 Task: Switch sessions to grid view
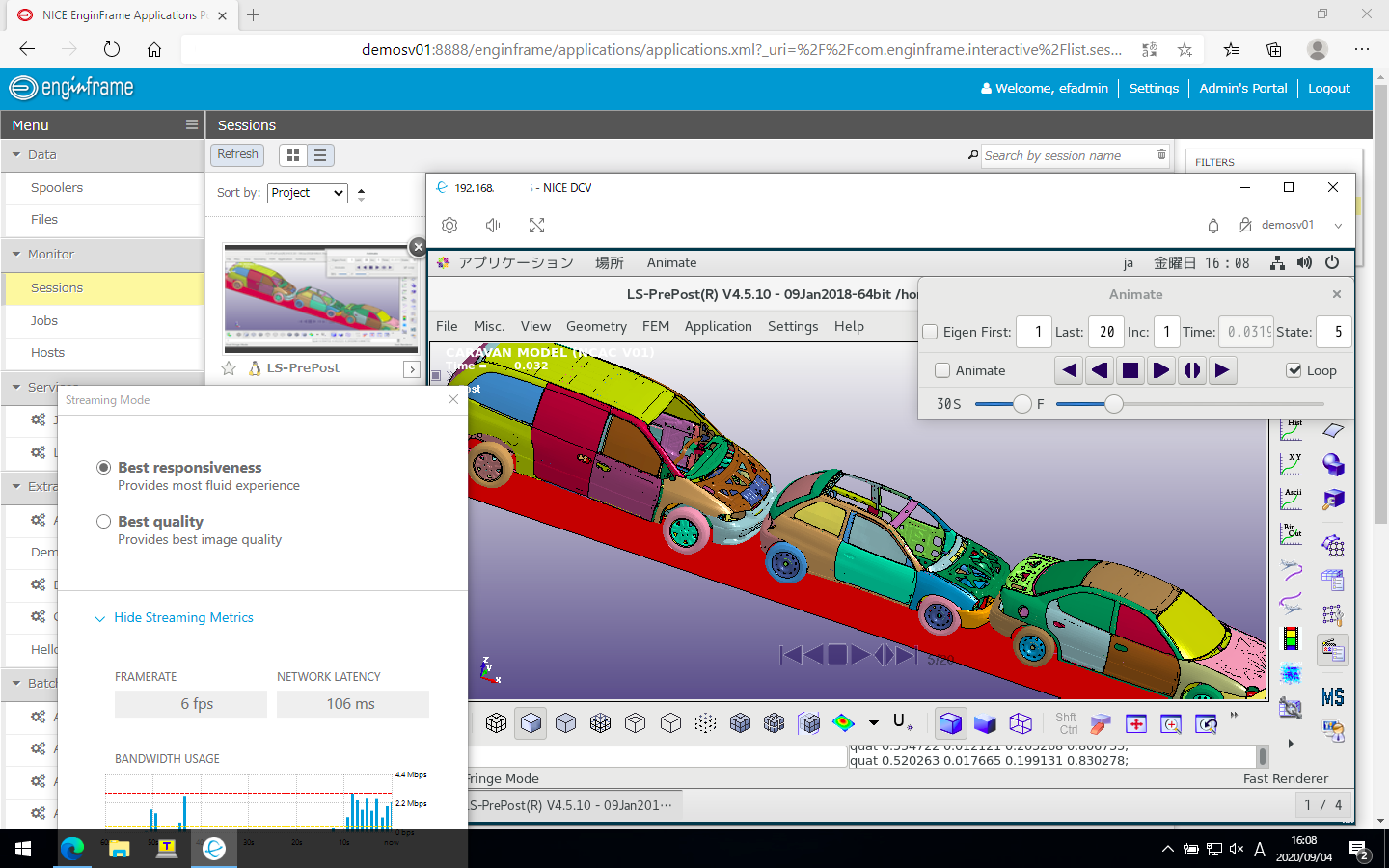293,155
